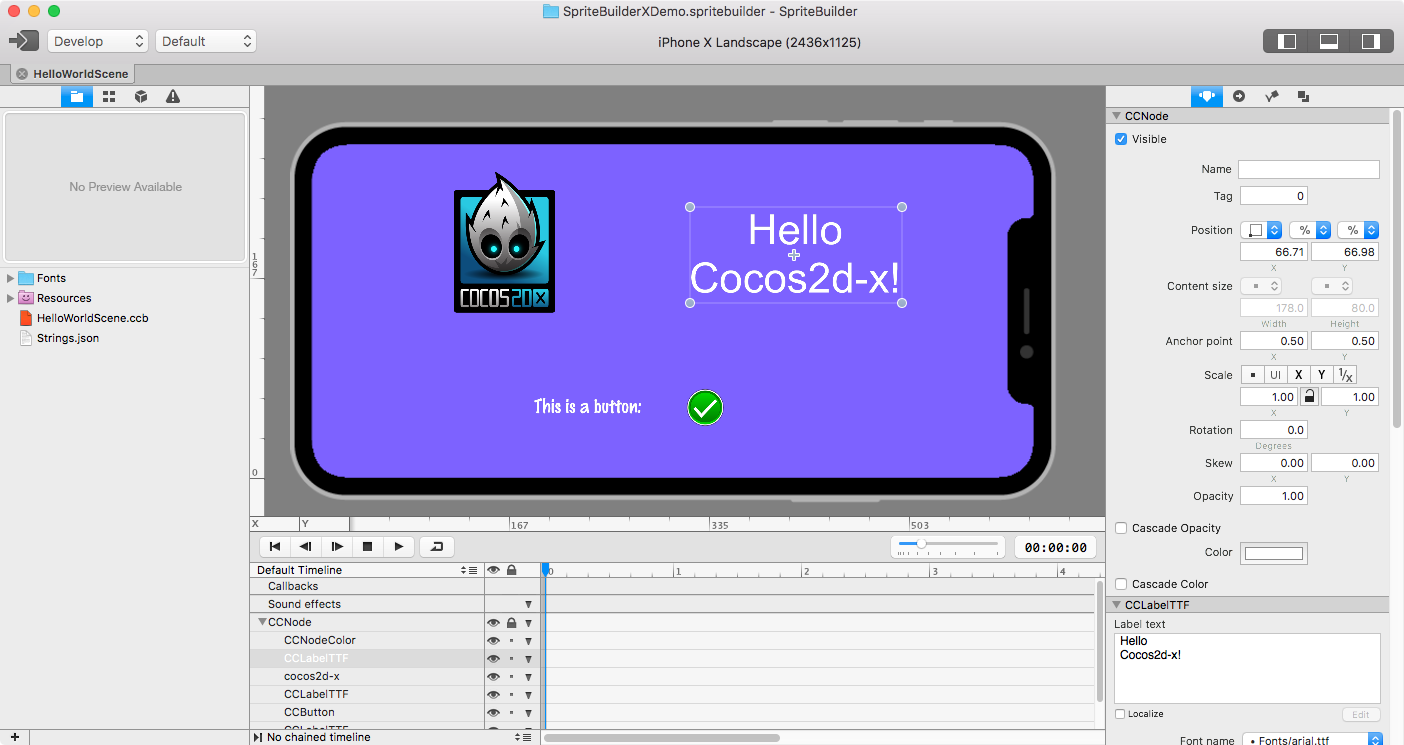This screenshot has width=1404, height=745.
Task: Open the tileless editor view tab
Action: pyautogui.click(x=109, y=96)
